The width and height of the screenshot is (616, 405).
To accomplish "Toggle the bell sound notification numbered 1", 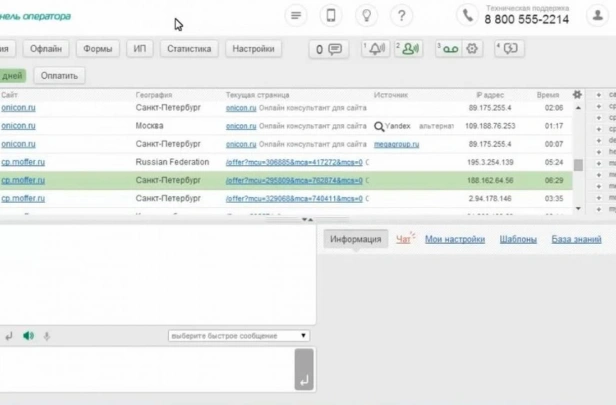I will coord(375,49).
